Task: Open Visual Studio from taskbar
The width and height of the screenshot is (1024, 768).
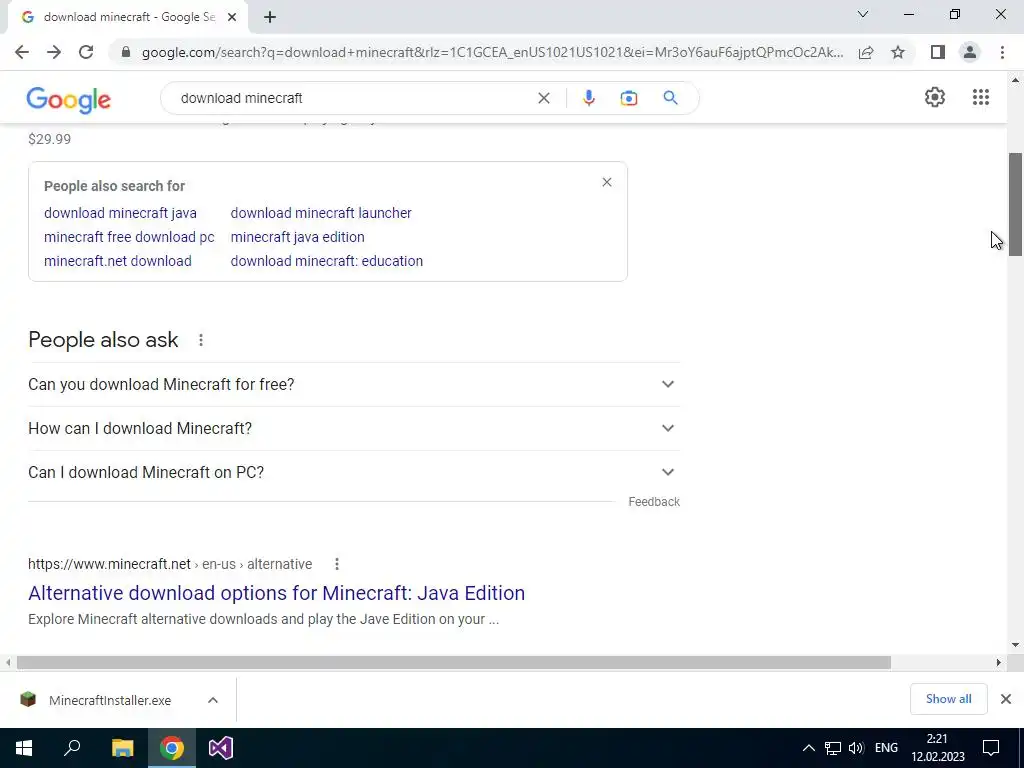Action: [x=221, y=748]
